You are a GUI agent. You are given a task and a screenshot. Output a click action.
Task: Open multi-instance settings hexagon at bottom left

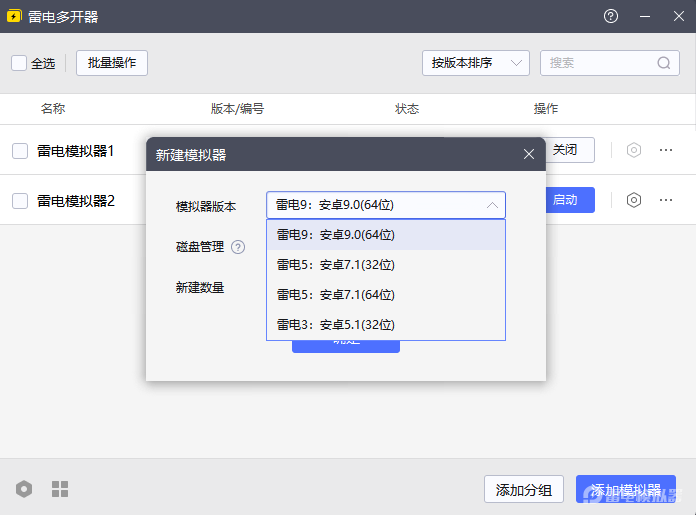(x=24, y=489)
